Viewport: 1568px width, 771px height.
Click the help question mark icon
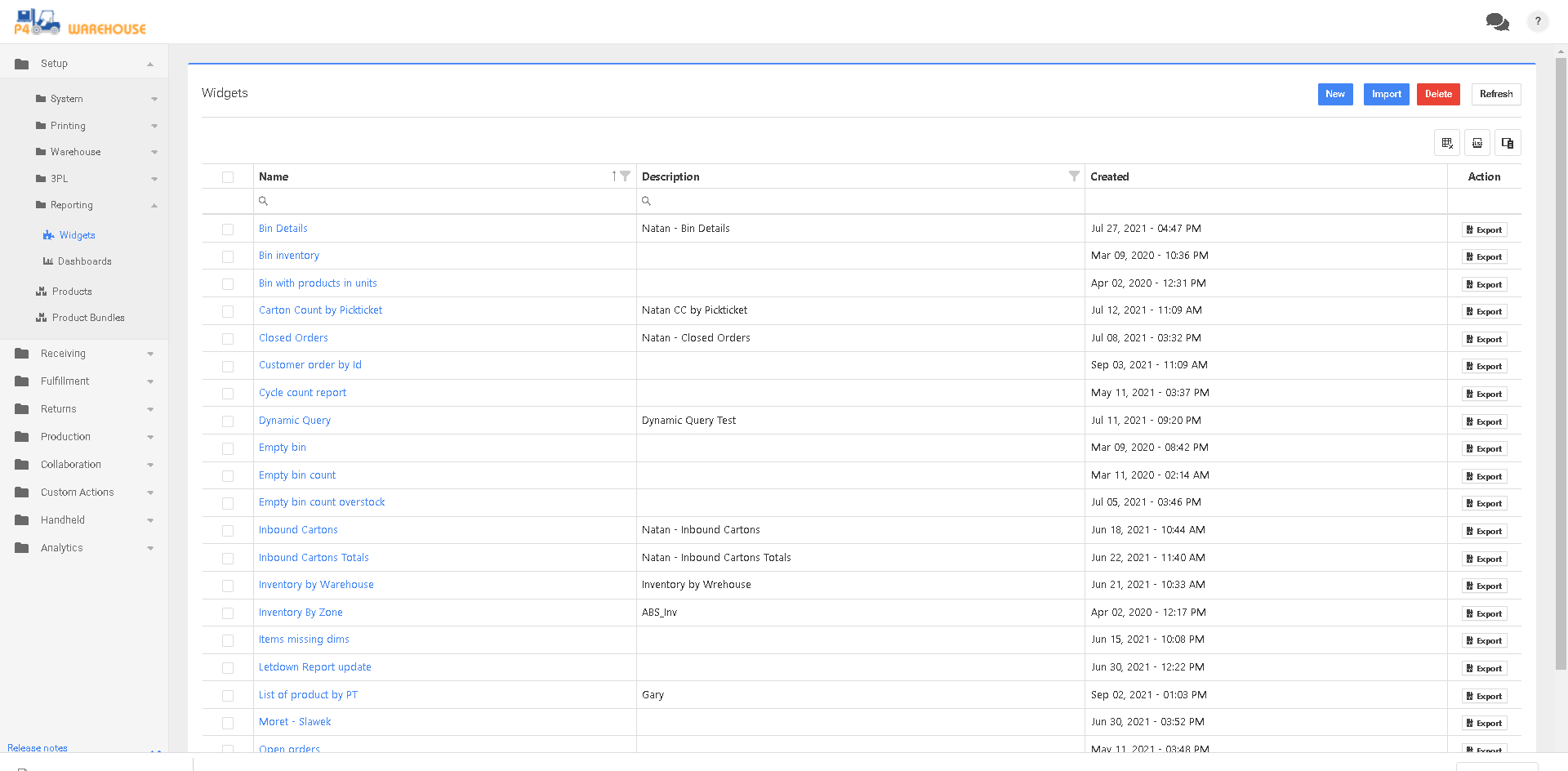tap(1537, 22)
